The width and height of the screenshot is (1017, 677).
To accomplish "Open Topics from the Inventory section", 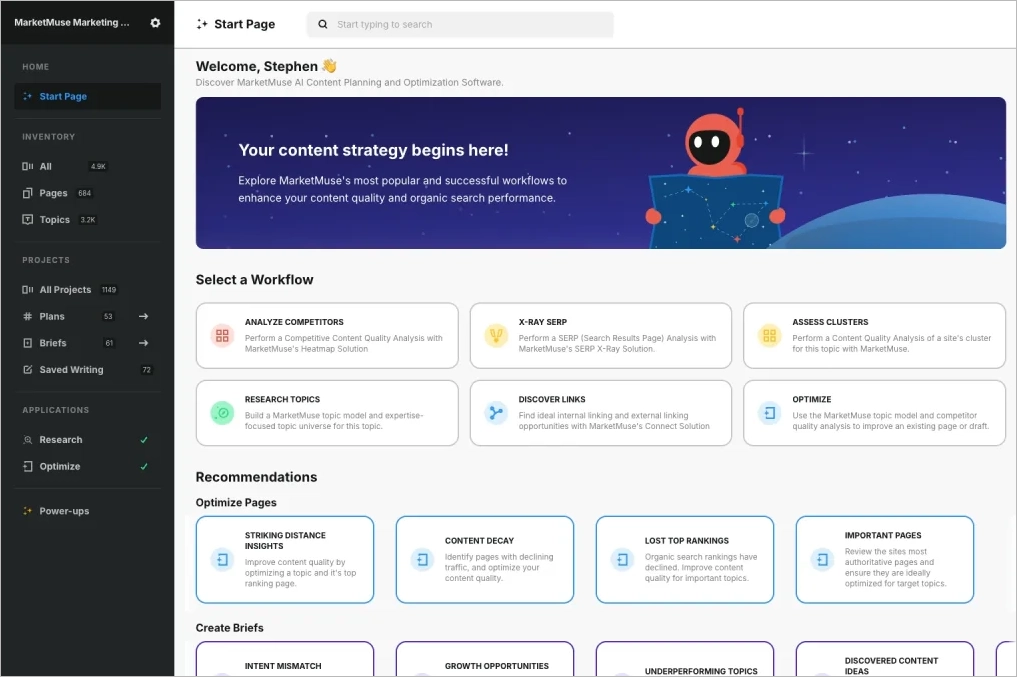I will coord(53,219).
